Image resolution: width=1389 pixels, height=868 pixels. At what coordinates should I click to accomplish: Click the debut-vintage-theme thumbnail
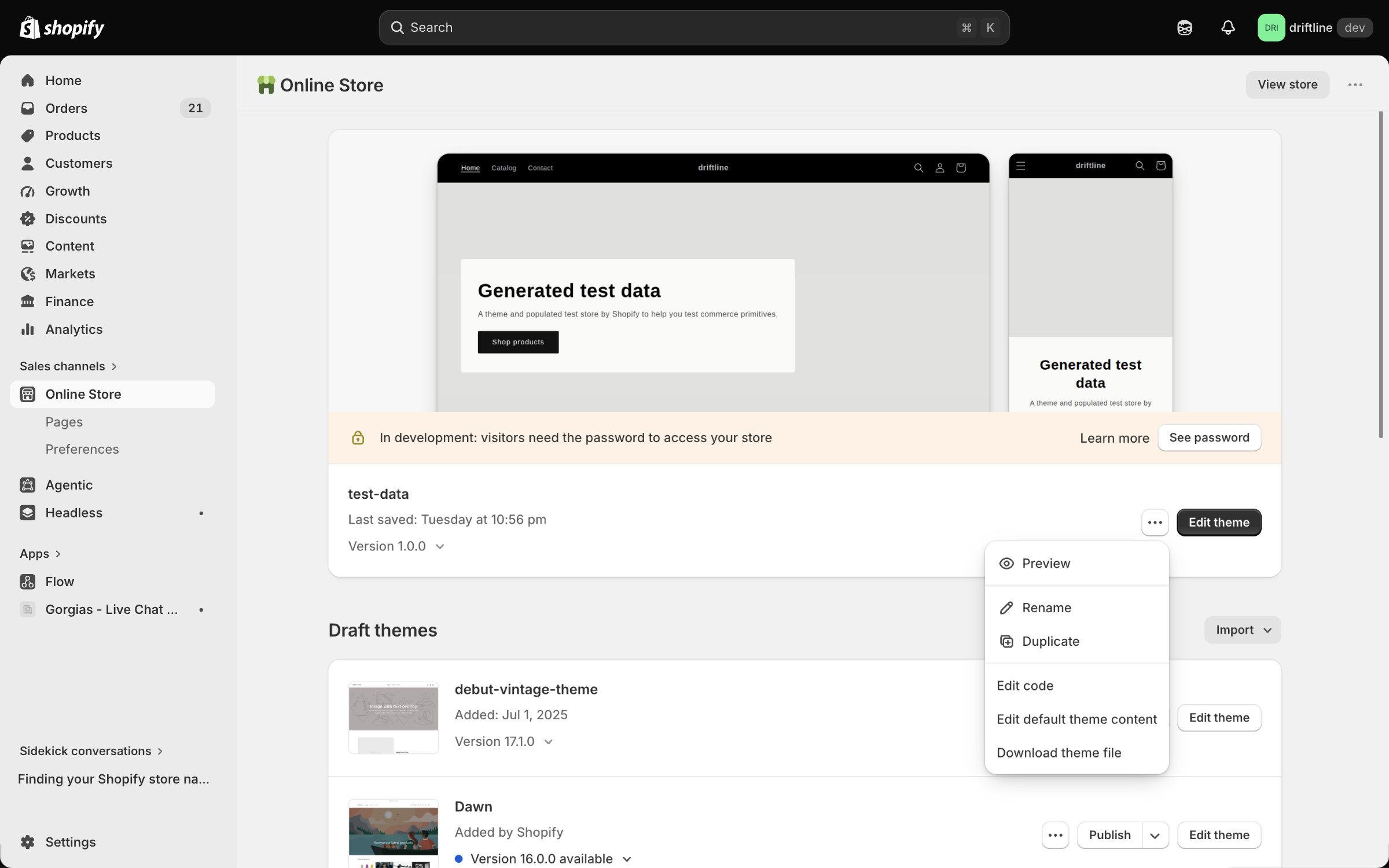click(394, 718)
